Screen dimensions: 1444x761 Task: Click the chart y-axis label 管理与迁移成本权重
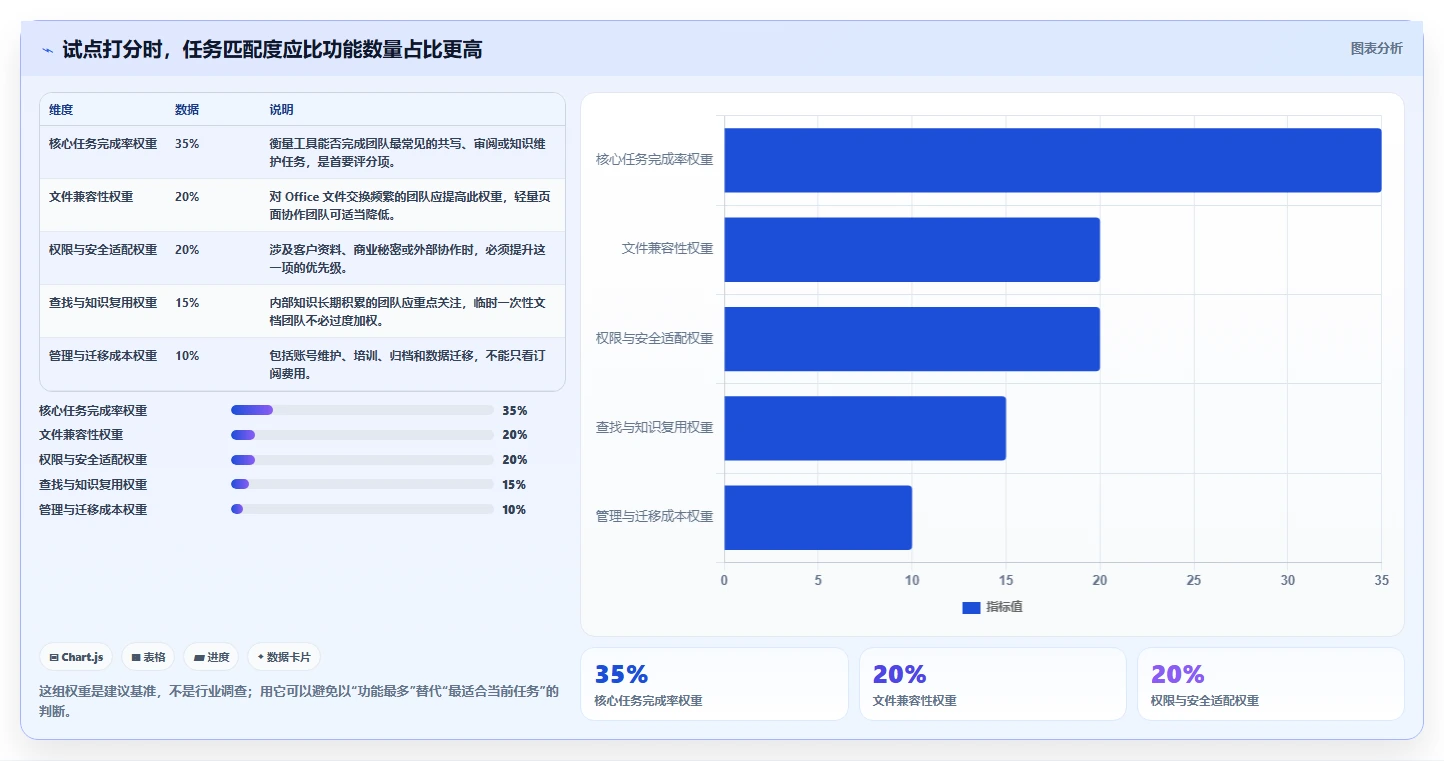(x=654, y=517)
